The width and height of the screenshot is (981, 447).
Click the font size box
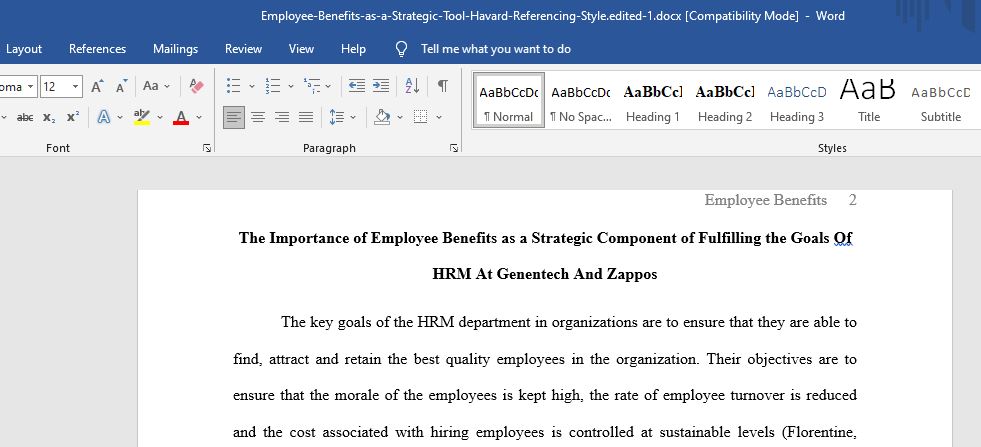click(54, 86)
